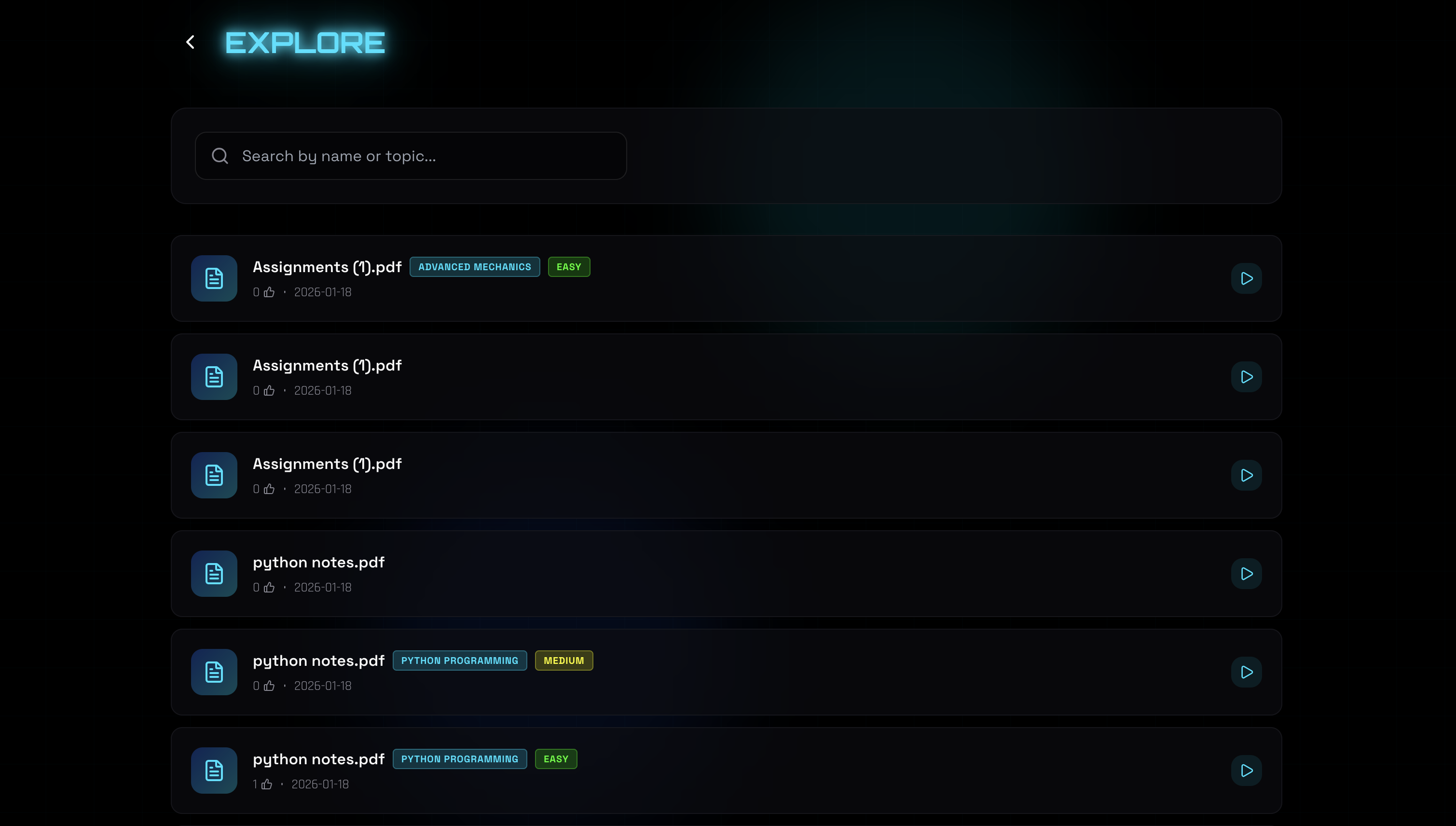This screenshot has width=1456, height=826.
Task: Click the document icon of first Assignments (1).pdf
Action: [214, 278]
